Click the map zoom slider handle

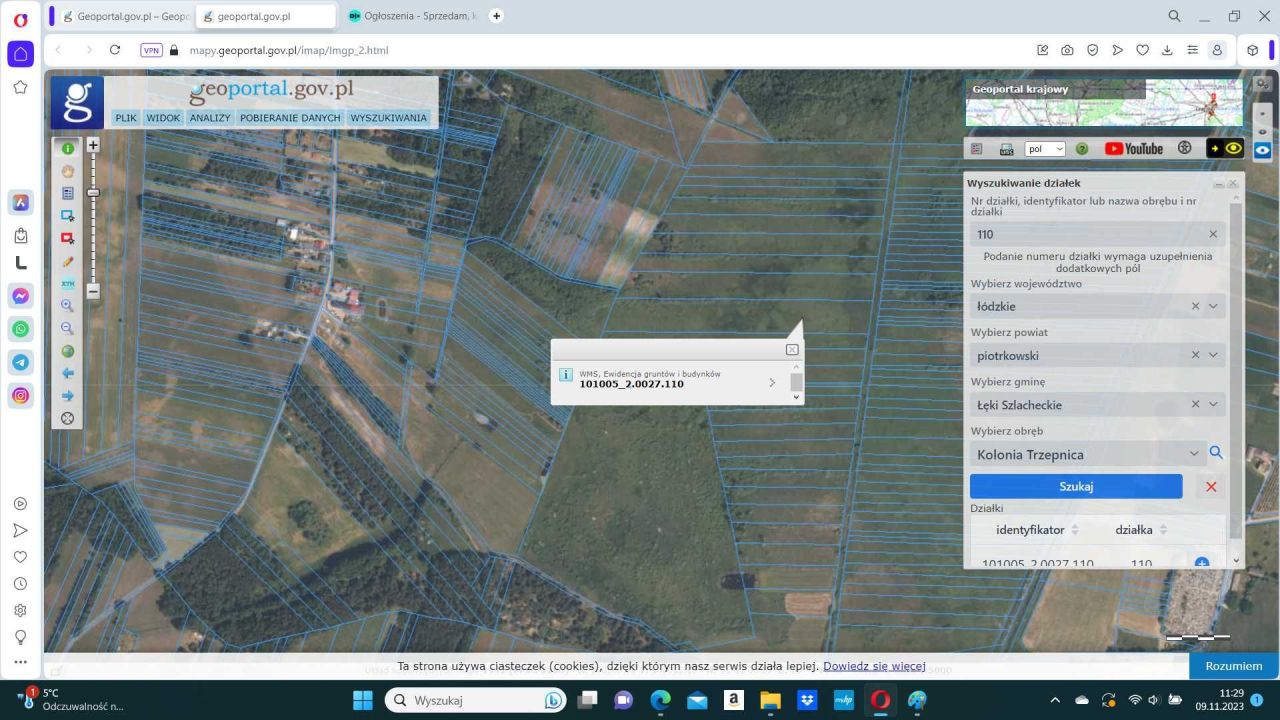pyautogui.click(x=93, y=192)
